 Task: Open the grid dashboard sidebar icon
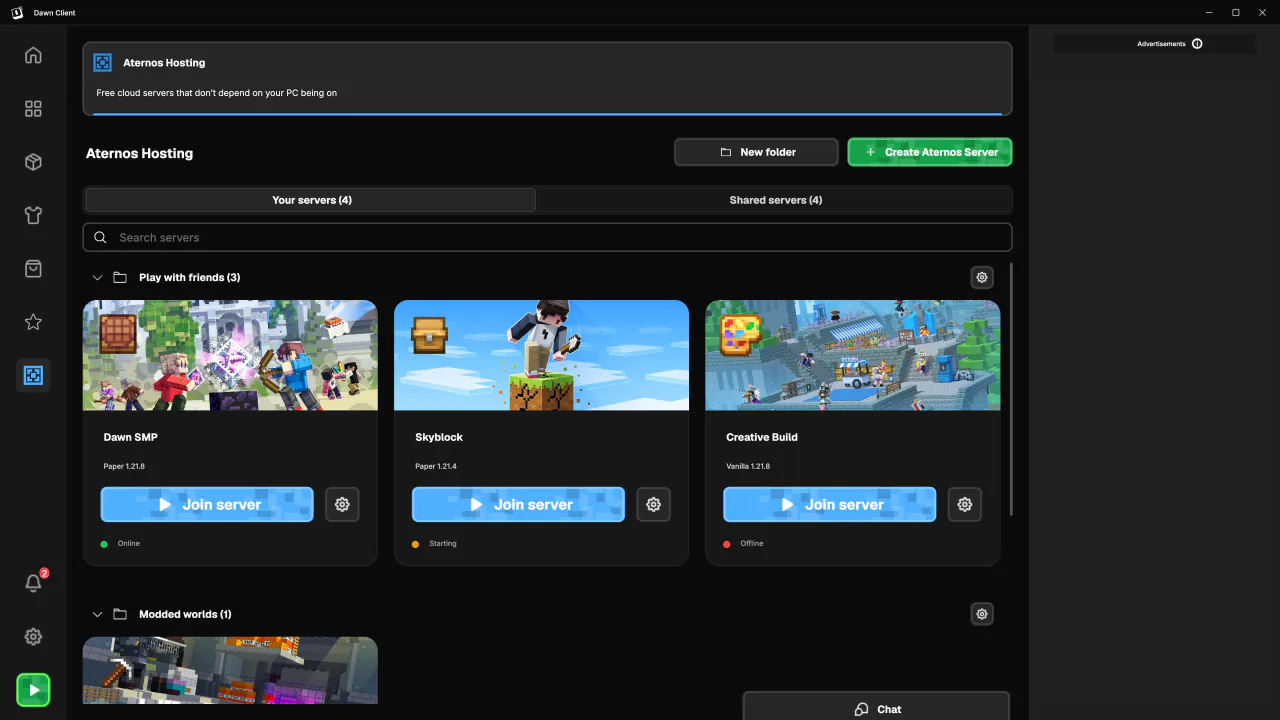[33, 108]
